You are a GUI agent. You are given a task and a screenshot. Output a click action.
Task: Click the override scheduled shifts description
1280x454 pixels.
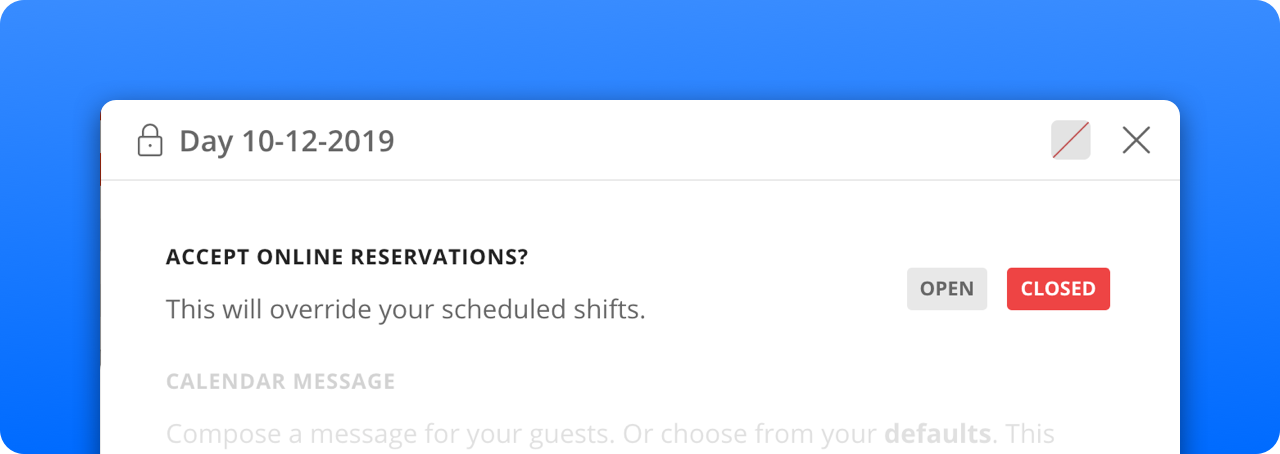[x=405, y=310]
